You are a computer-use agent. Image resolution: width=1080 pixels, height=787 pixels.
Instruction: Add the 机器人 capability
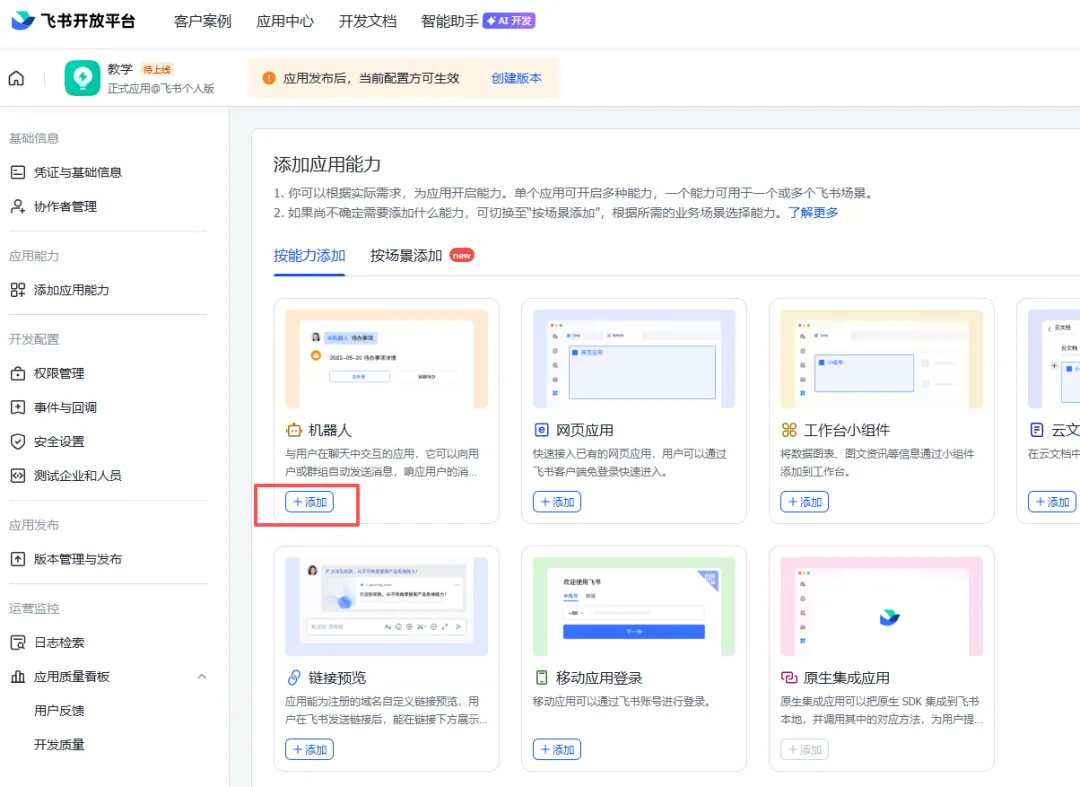(x=309, y=502)
